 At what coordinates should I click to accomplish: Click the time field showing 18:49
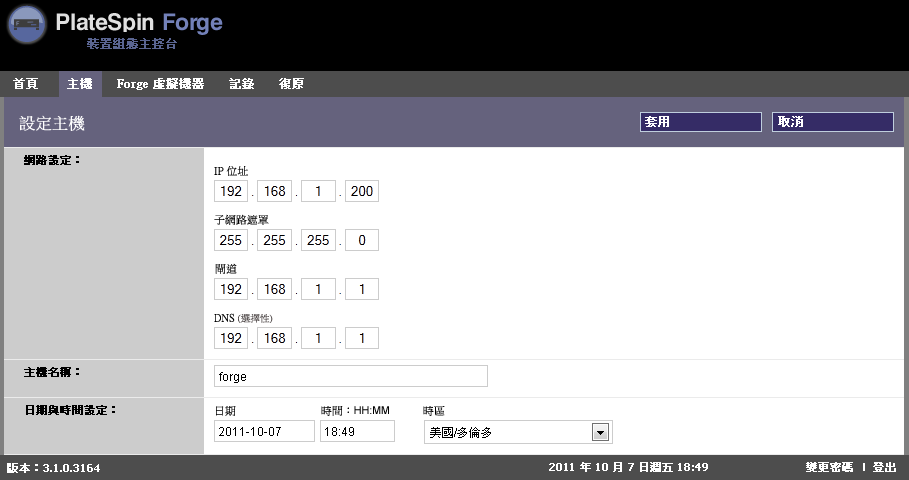coord(357,431)
